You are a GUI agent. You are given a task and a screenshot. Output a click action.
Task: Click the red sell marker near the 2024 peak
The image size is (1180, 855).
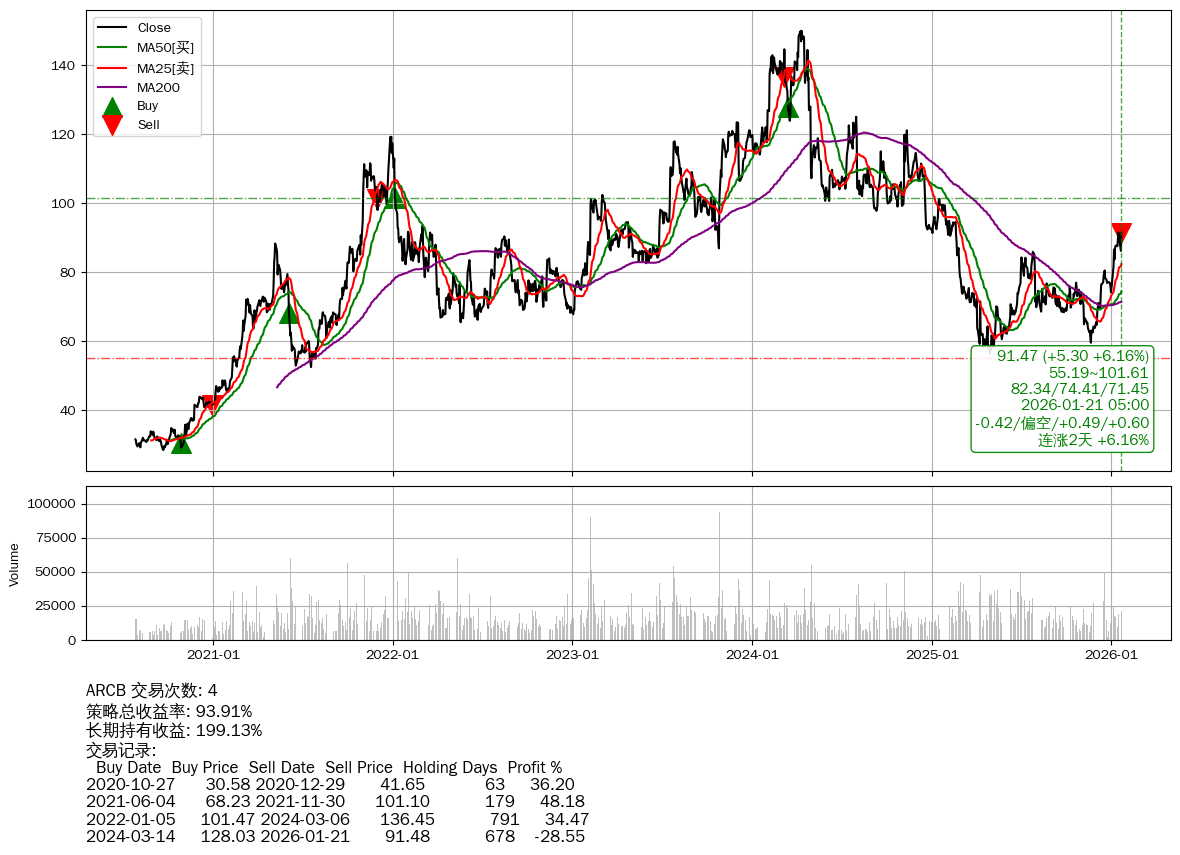tap(785, 78)
